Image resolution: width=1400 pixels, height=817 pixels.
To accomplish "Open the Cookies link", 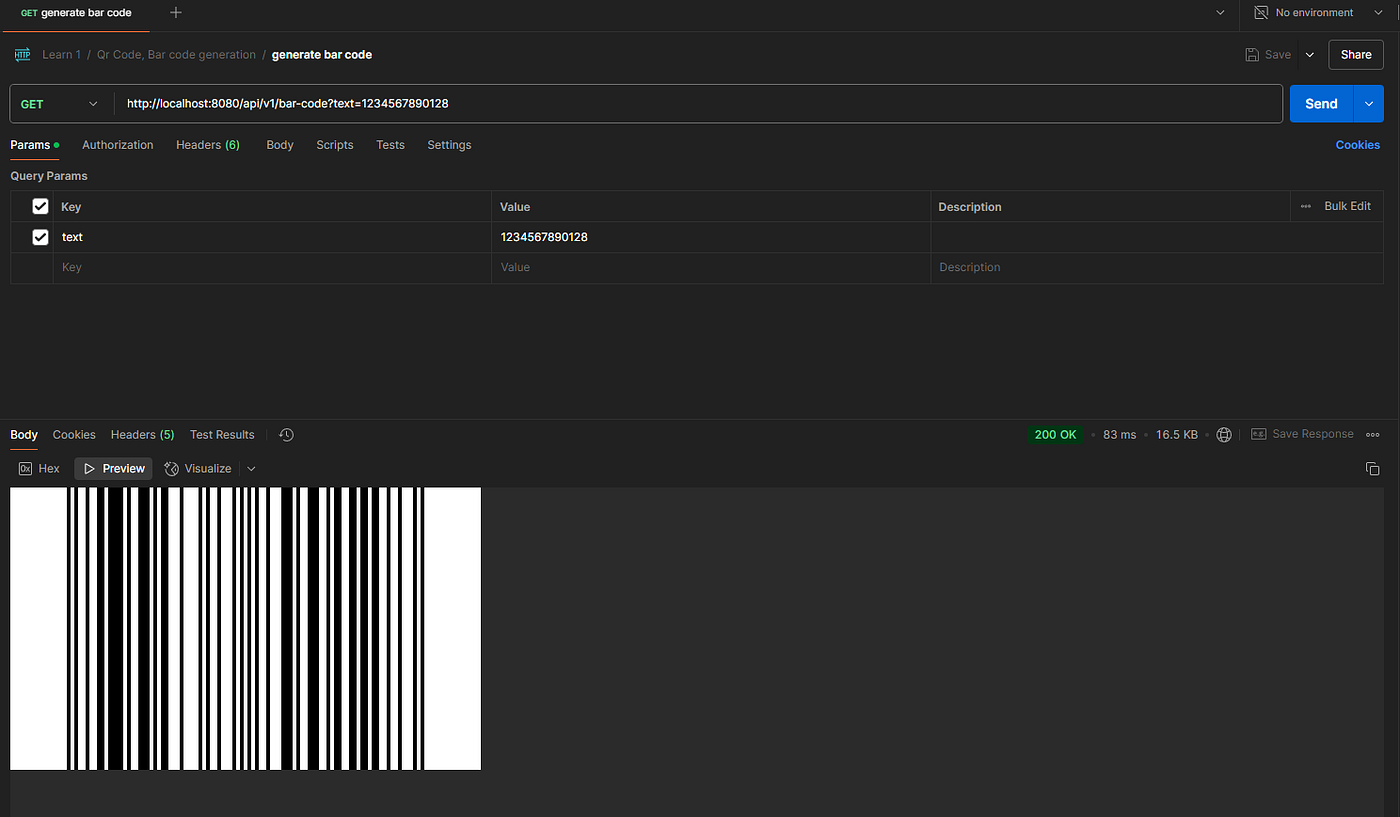I will coord(1358,145).
